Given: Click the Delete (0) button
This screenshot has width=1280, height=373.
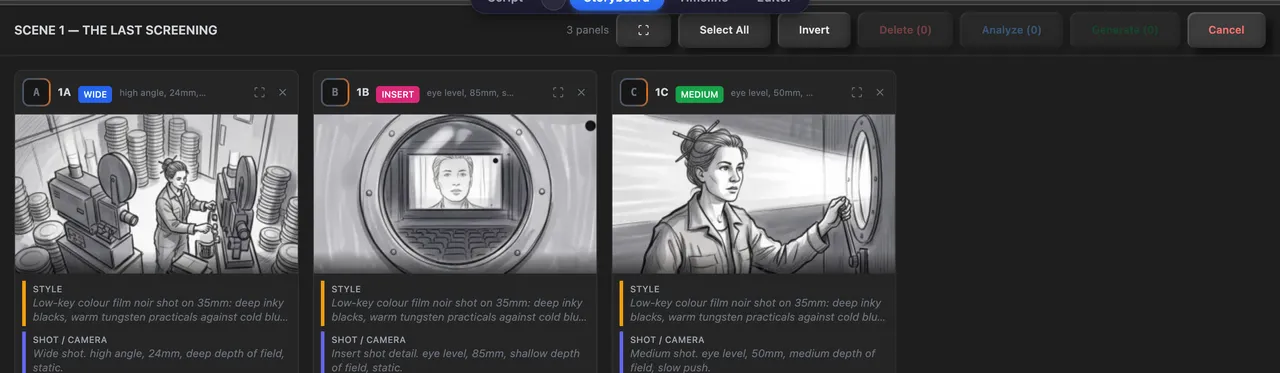Looking at the screenshot, I should point(905,30).
